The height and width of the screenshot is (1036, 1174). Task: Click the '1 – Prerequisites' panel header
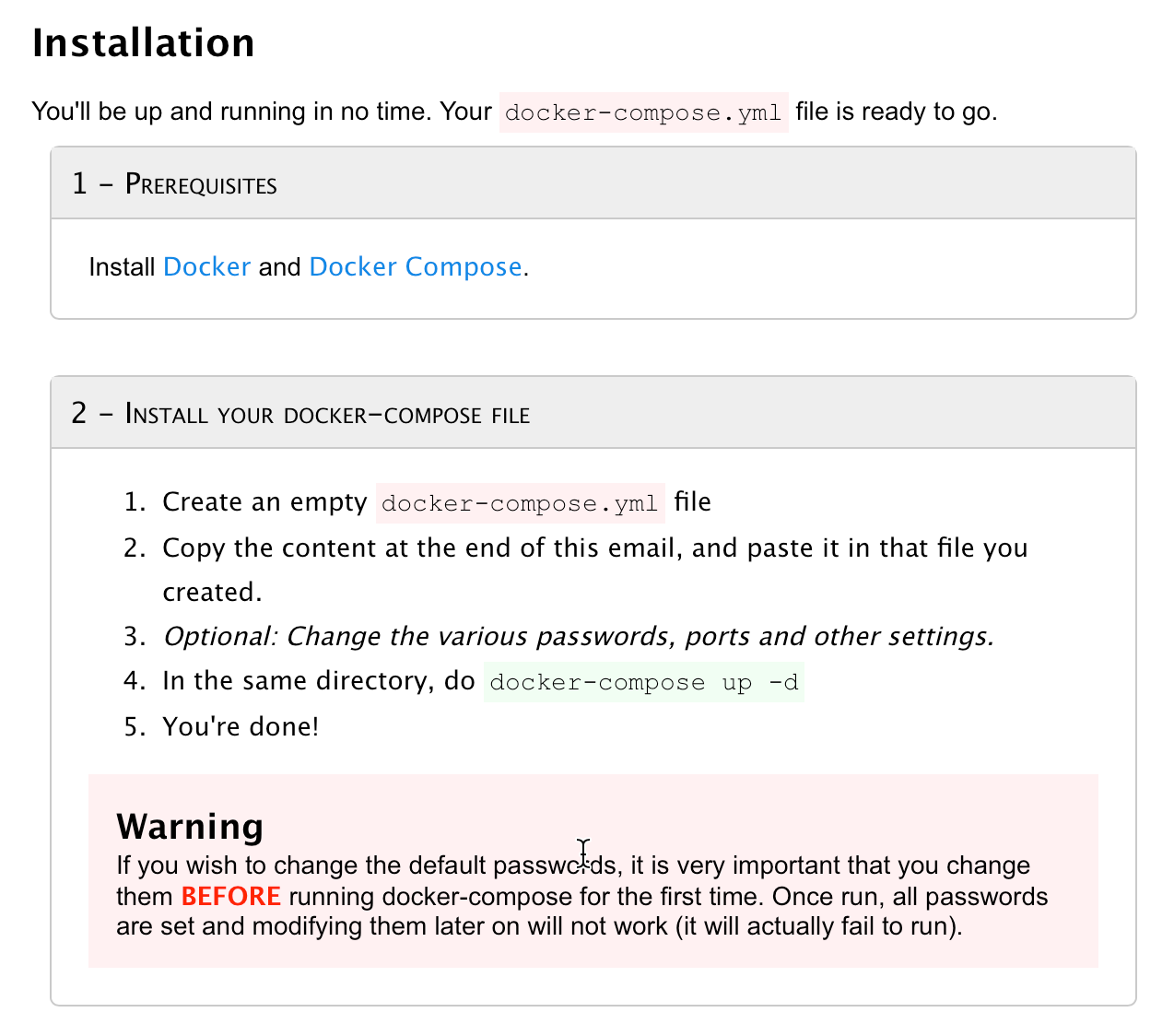175,184
